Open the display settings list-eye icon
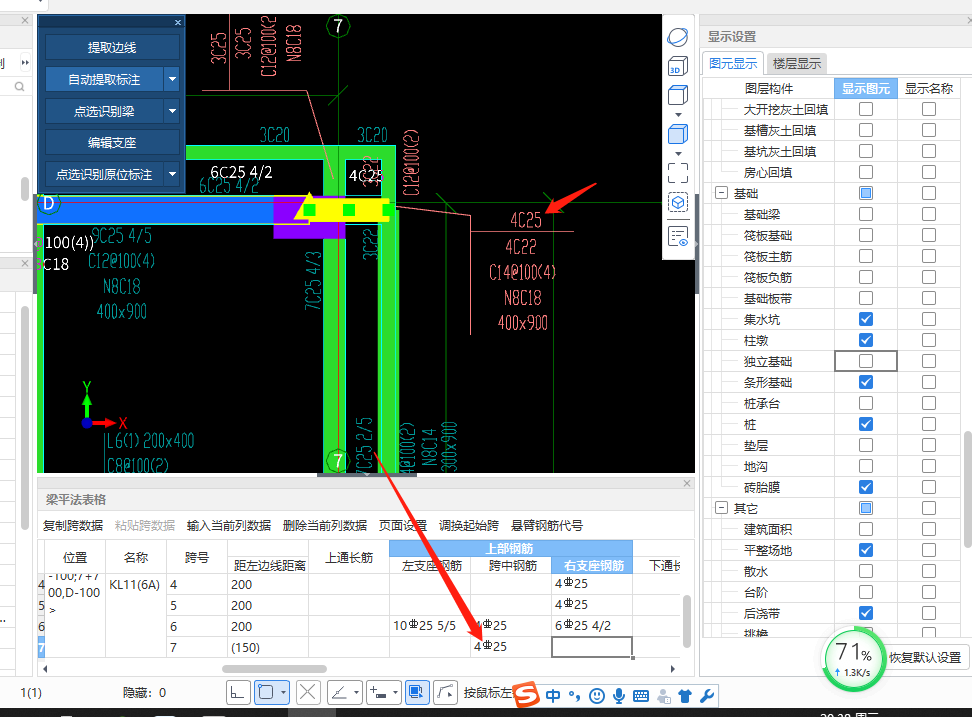Image resolution: width=972 pixels, height=717 pixels. (x=678, y=237)
